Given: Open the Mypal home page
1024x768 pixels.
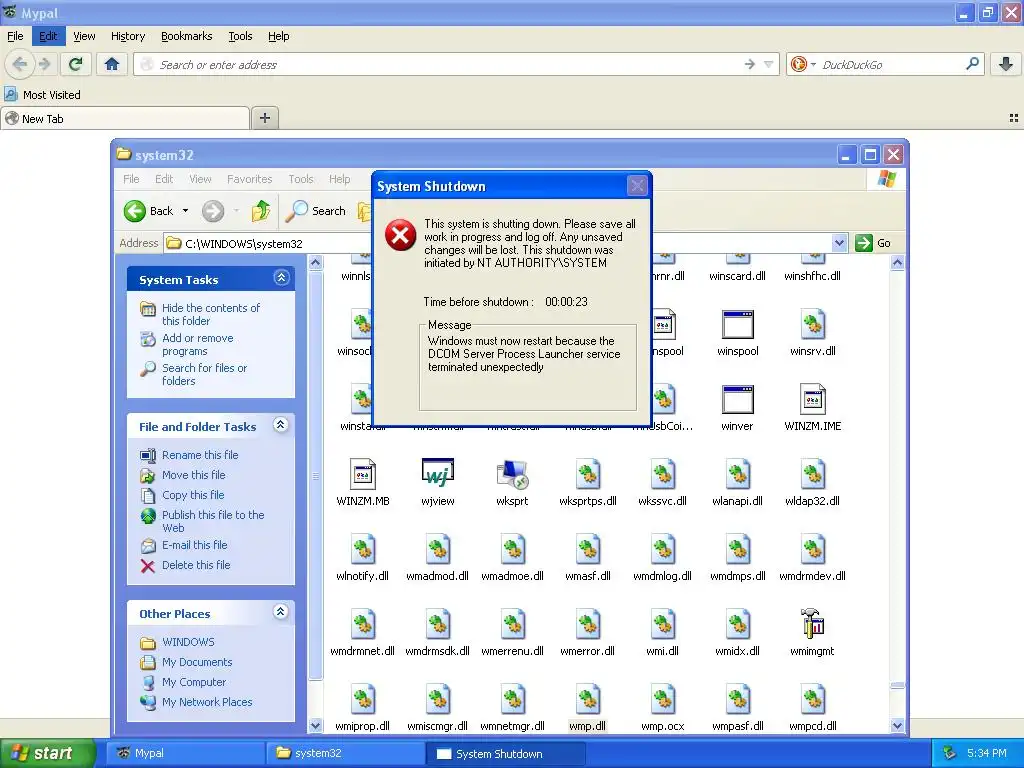Looking at the screenshot, I should point(112,64).
